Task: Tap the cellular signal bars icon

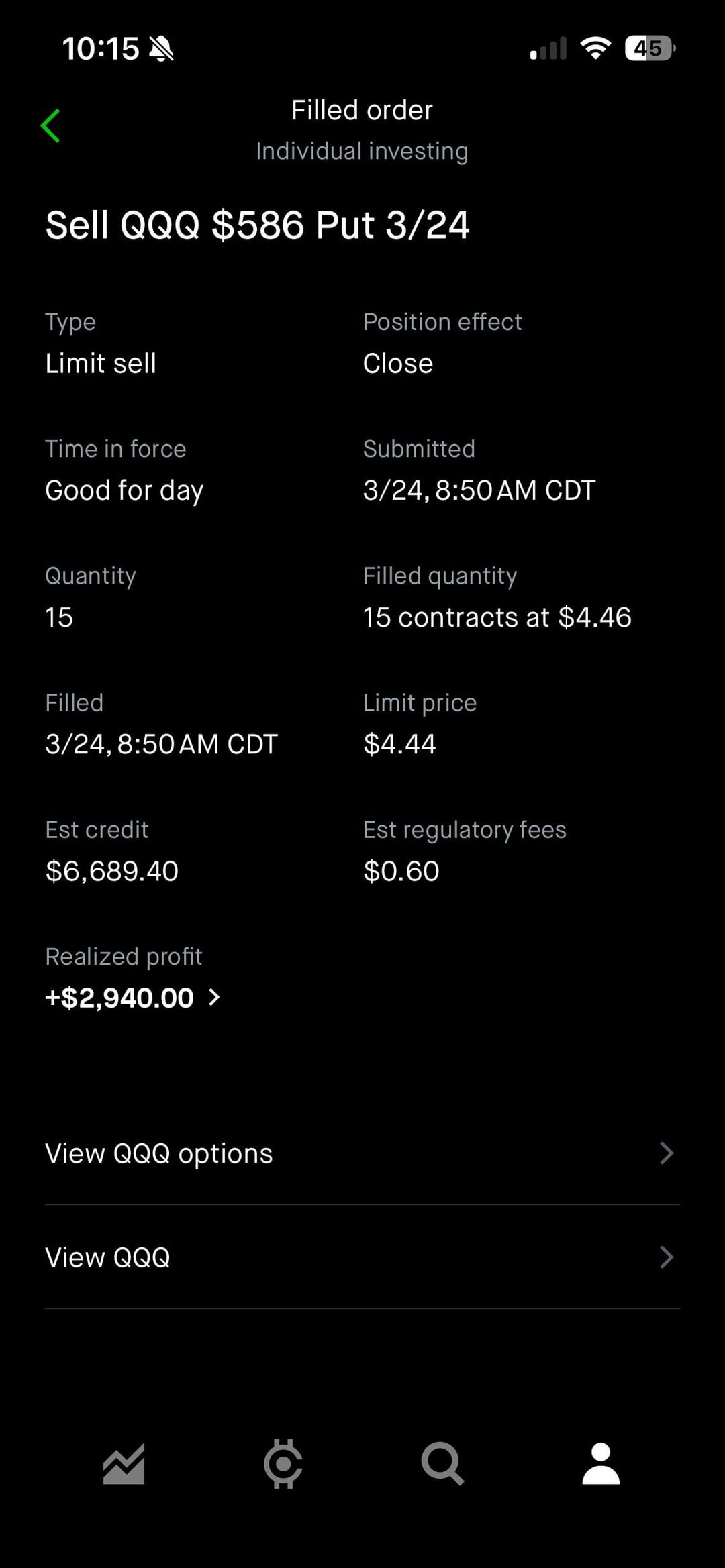Action: [x=548, y=49]
